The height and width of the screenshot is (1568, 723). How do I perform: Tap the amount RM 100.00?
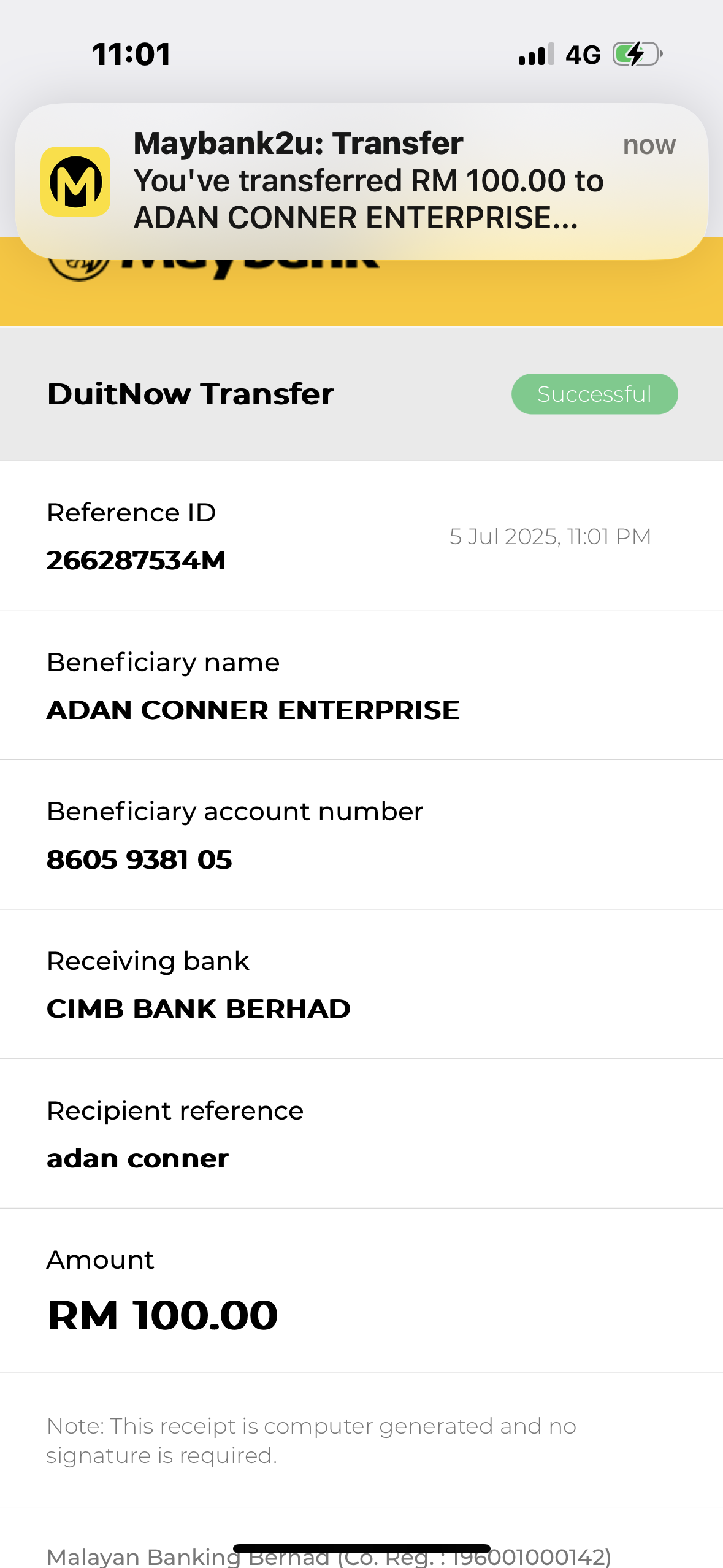point(163,1315)
